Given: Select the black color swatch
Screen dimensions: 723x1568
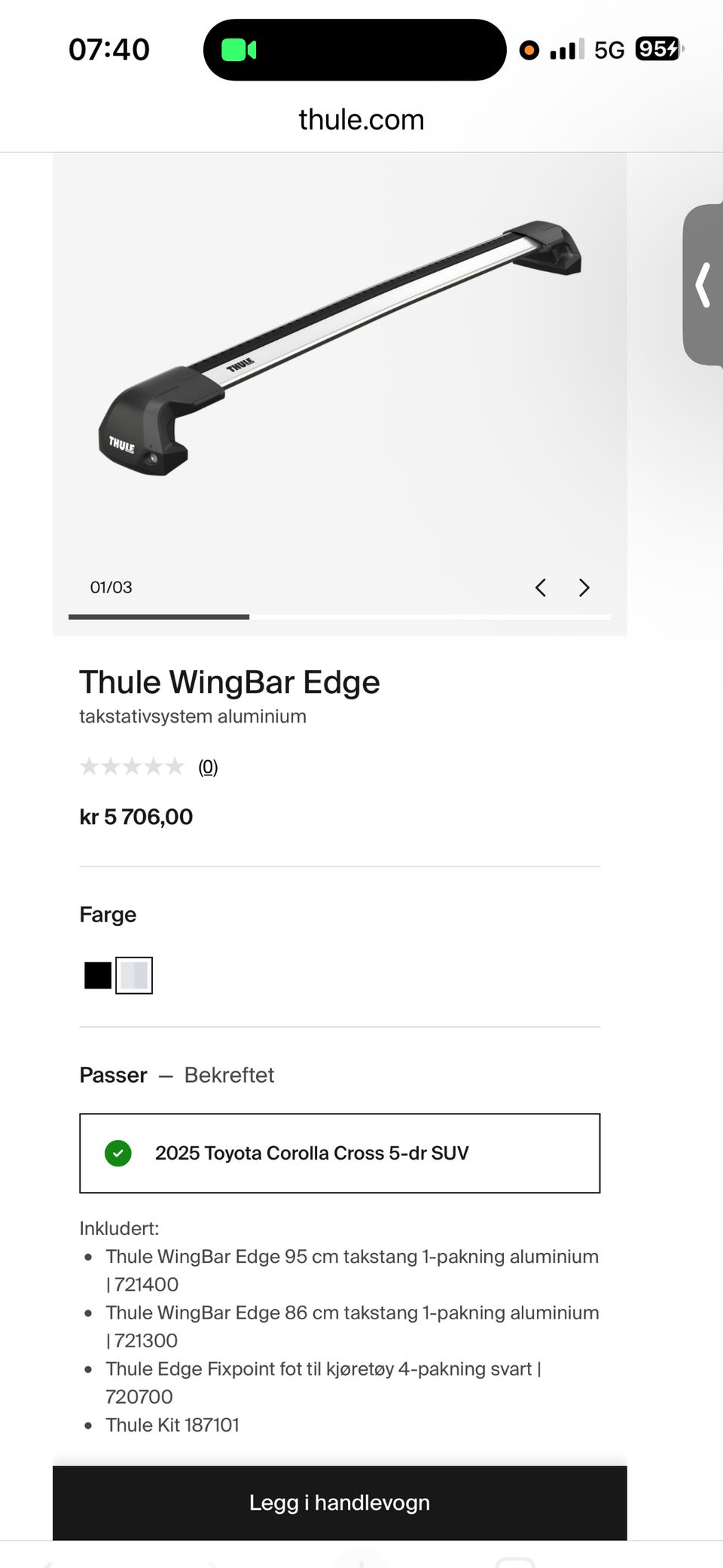Looking at the screenshot, I should (98, 975).
